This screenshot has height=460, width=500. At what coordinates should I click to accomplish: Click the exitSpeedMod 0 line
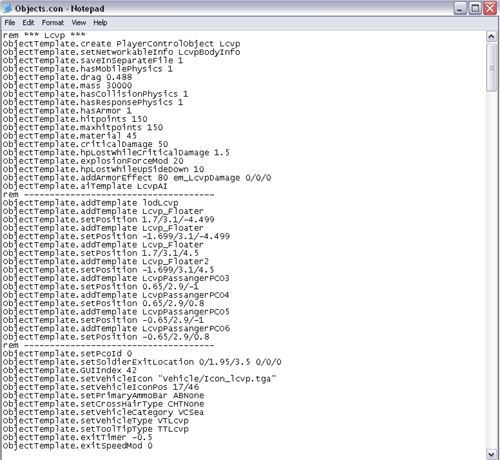(78, 446)
